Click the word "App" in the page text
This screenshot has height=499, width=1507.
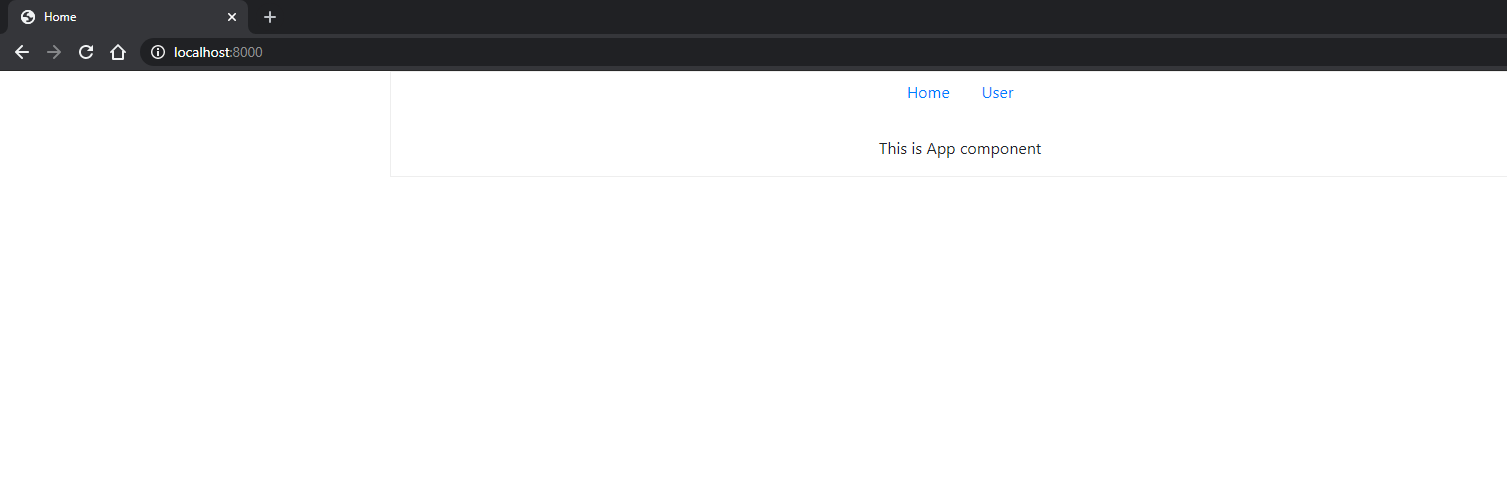941,149
